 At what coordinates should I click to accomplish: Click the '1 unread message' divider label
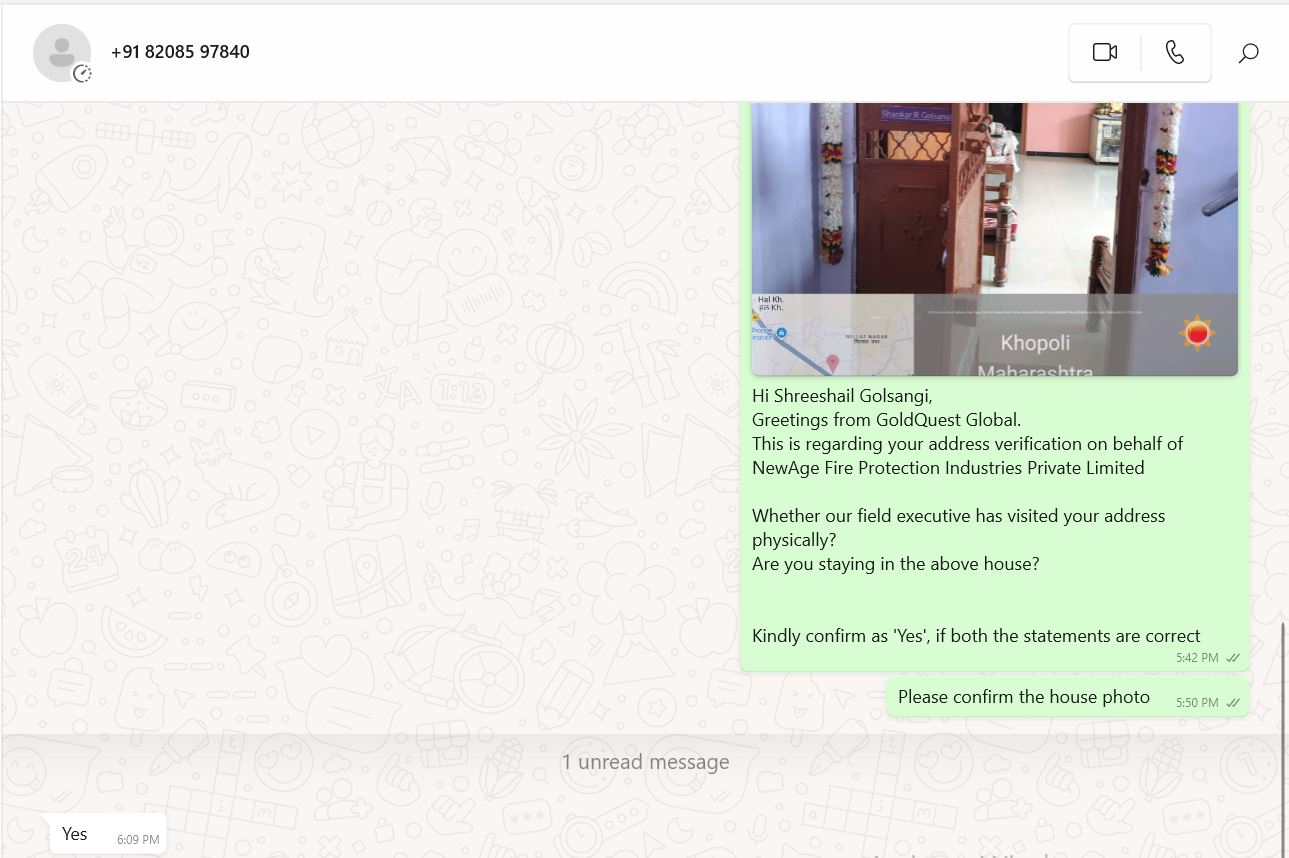point(645,762)
